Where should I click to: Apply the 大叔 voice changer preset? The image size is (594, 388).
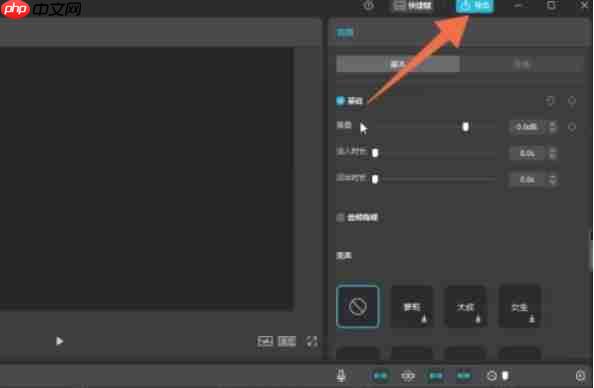click(x=466, y=306)
